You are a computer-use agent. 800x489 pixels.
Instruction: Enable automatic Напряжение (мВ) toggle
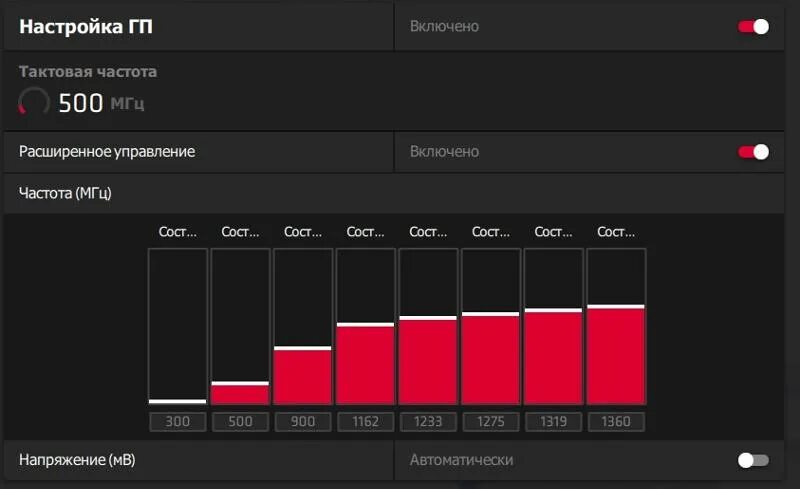click(753, 460)
